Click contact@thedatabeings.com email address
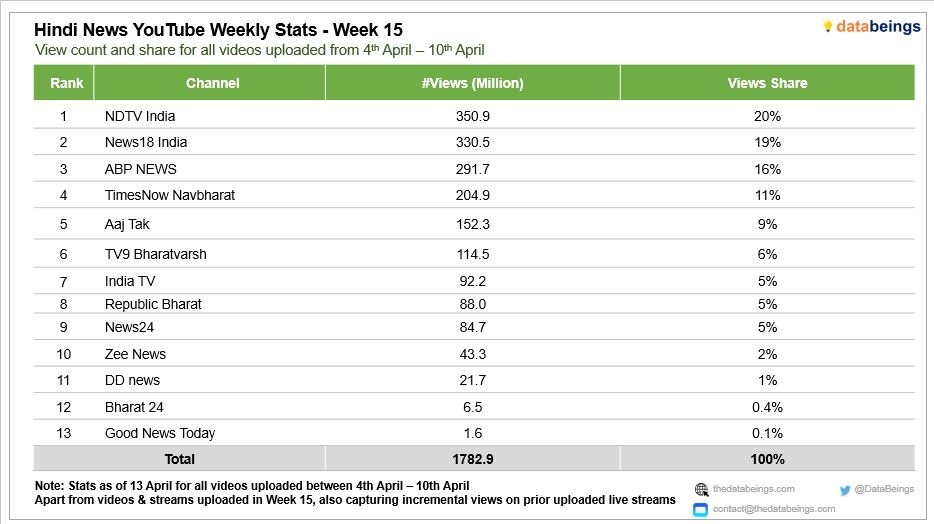This screenshot has width=934, height=524. click(774, 509)
